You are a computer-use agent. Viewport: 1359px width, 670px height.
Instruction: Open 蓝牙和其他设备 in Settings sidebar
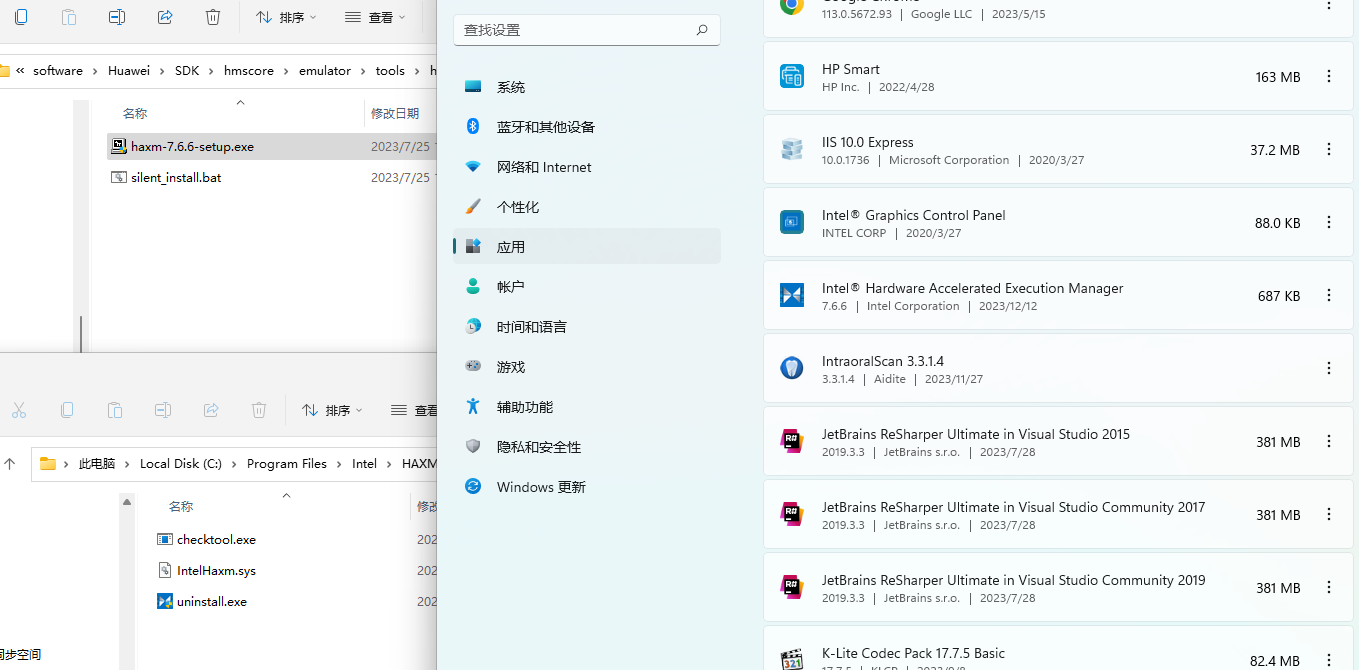tap(587, 127)
